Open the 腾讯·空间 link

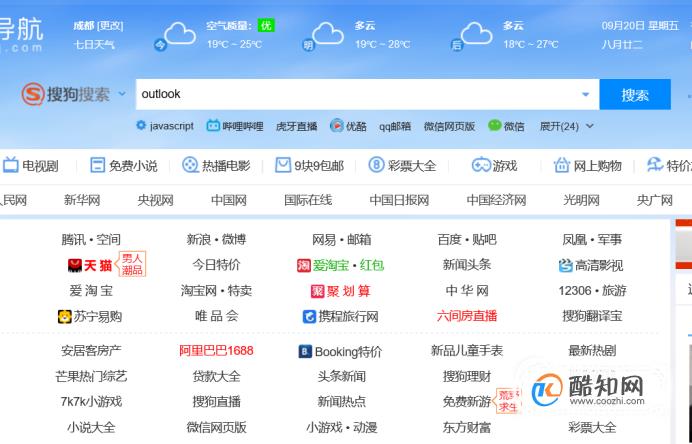click(91, 239)
